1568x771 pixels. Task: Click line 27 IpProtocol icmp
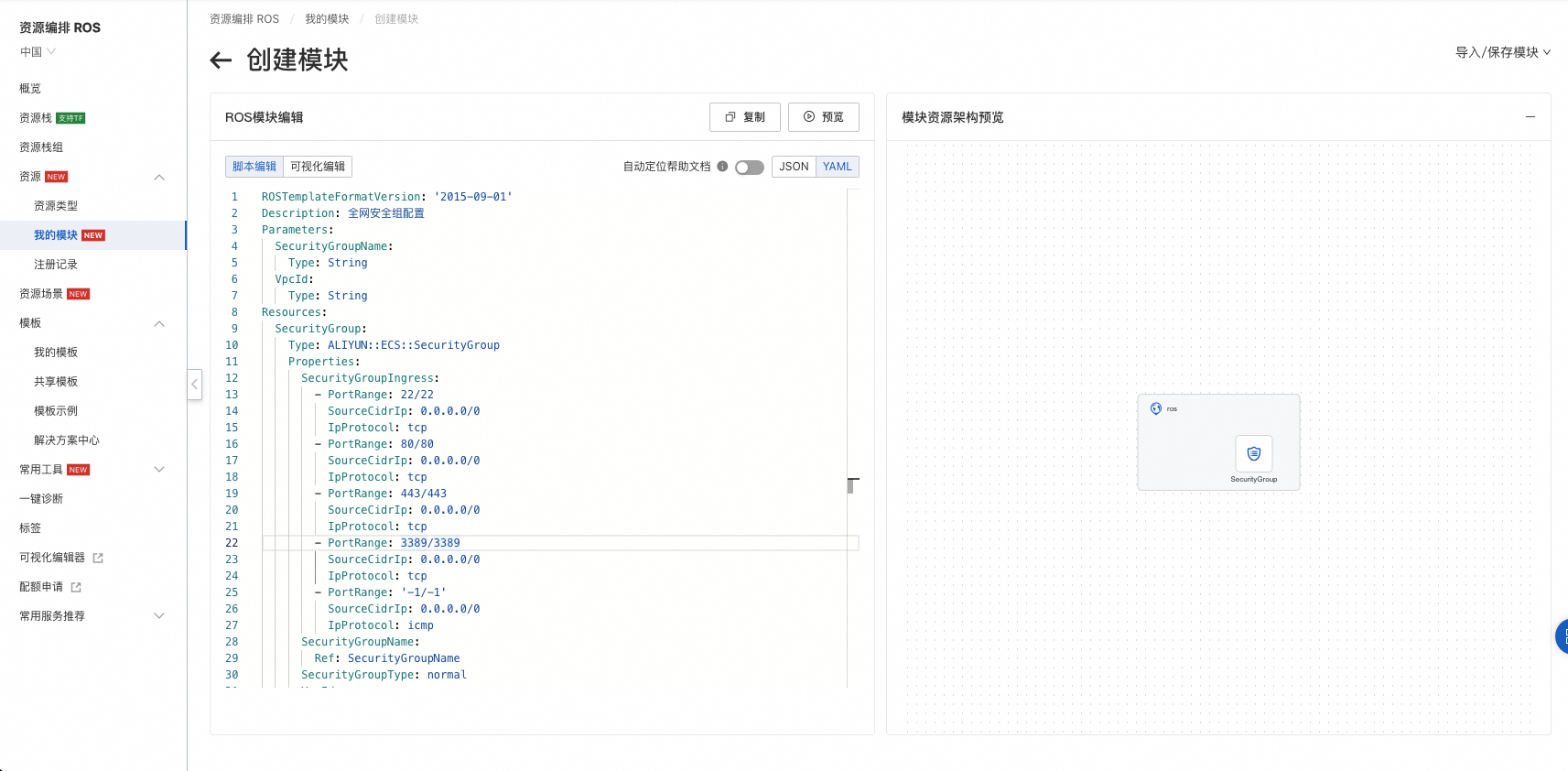point(381,625)
